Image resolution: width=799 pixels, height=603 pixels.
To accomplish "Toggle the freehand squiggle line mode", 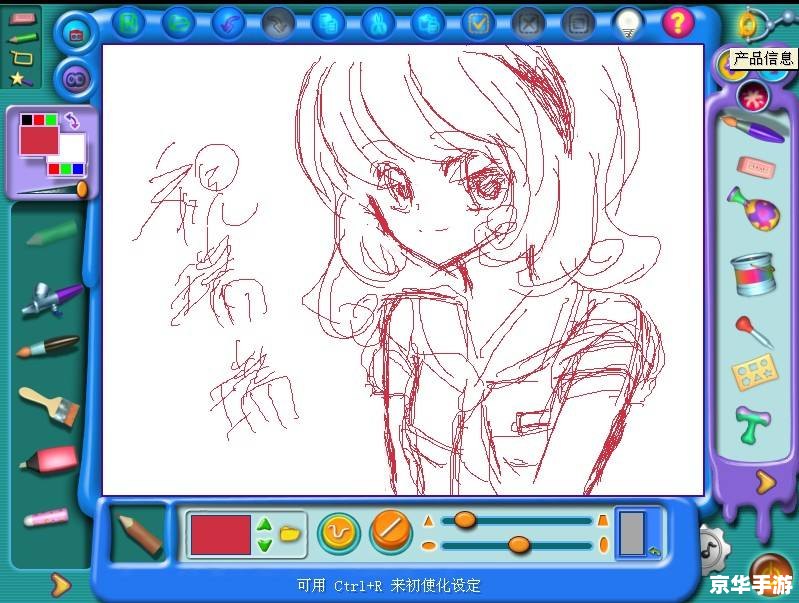I will 339,533.
